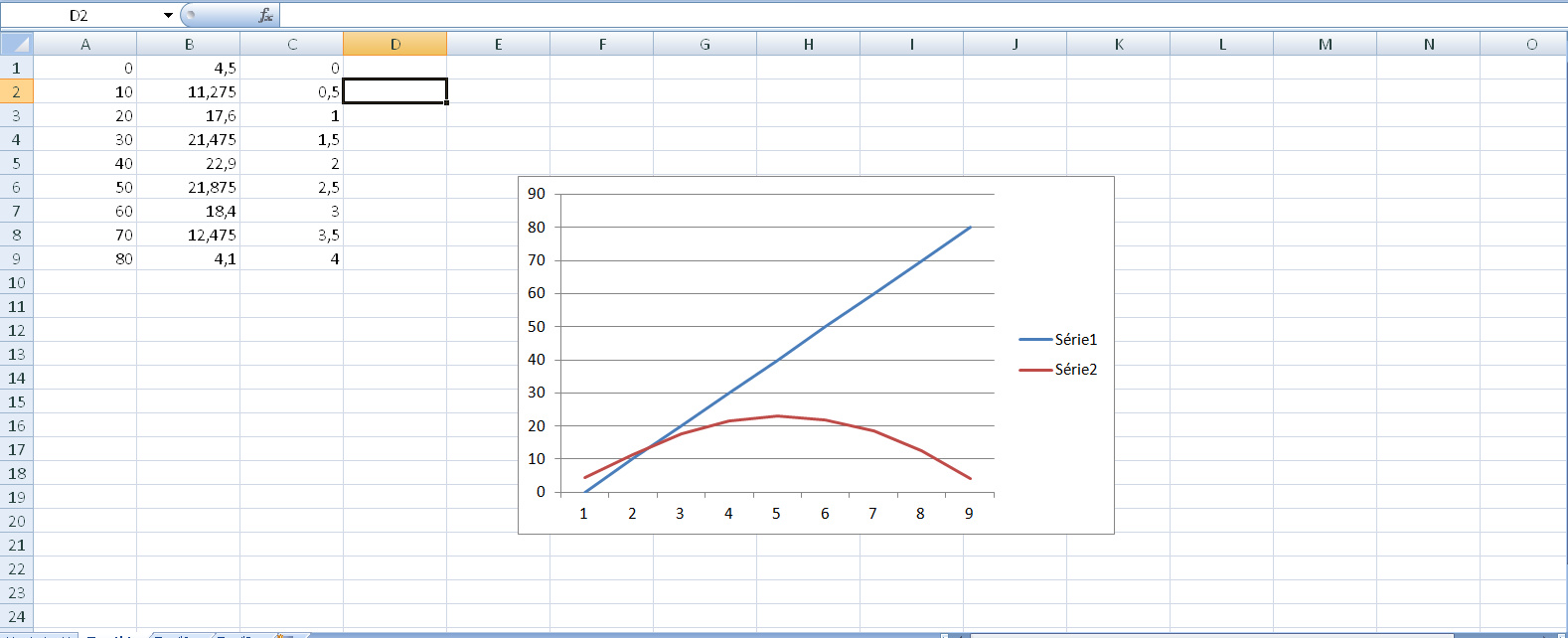The image size is (1568, 638).
Task: Click the Insert Function fx icon
Action: tap(265, 15)
